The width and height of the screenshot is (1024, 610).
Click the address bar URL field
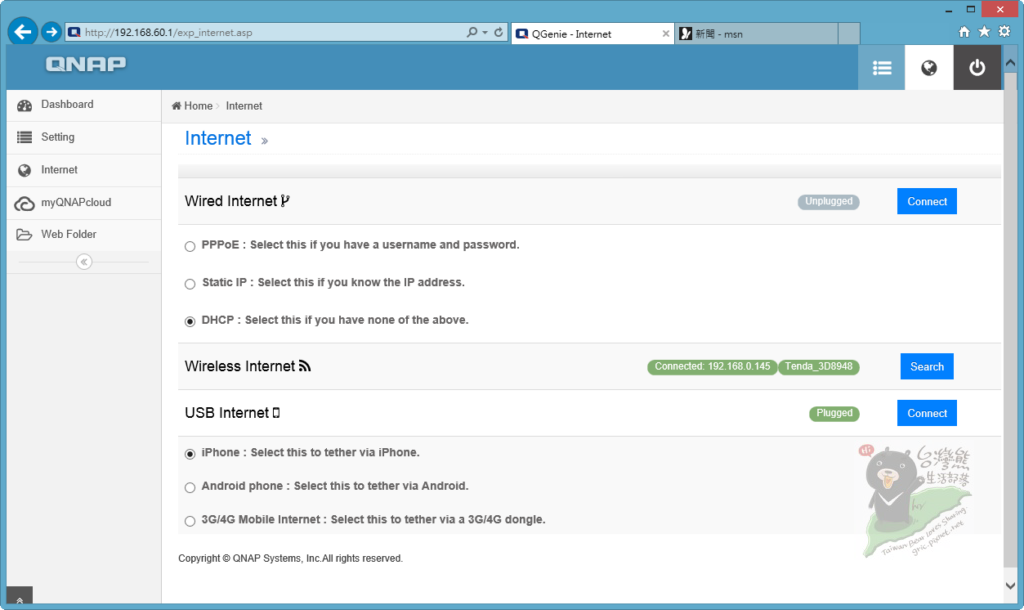point(264,32)
